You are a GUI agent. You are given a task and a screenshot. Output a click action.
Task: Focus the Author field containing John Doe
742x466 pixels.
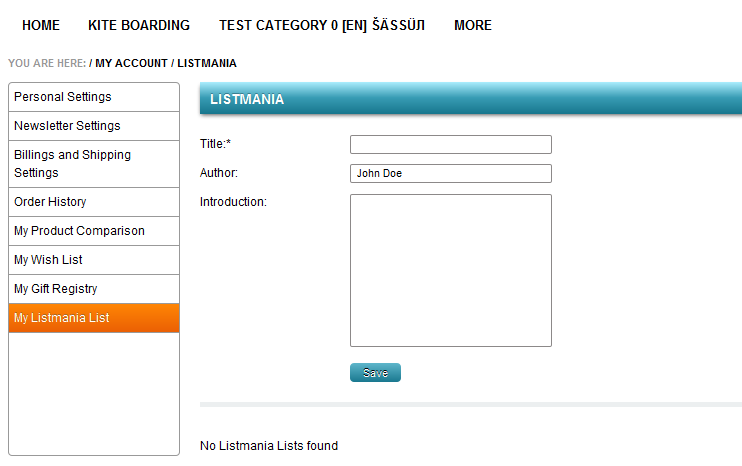pyautogui.click(x=450, y=174)
